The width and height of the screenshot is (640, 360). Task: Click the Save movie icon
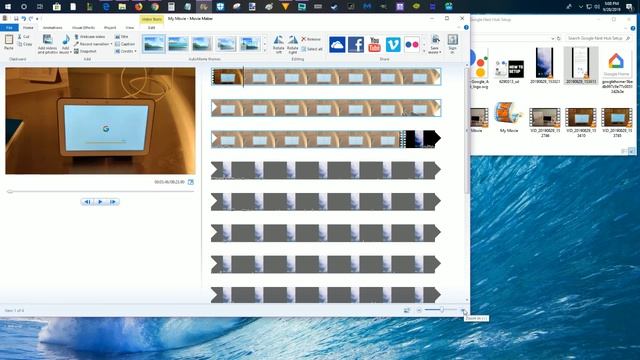pyautogui.click(x=435, y=40)
